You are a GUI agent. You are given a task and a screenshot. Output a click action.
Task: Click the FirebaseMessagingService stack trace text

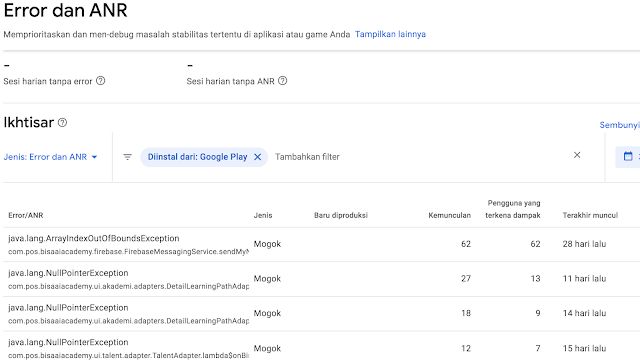[x=129, y=252]
